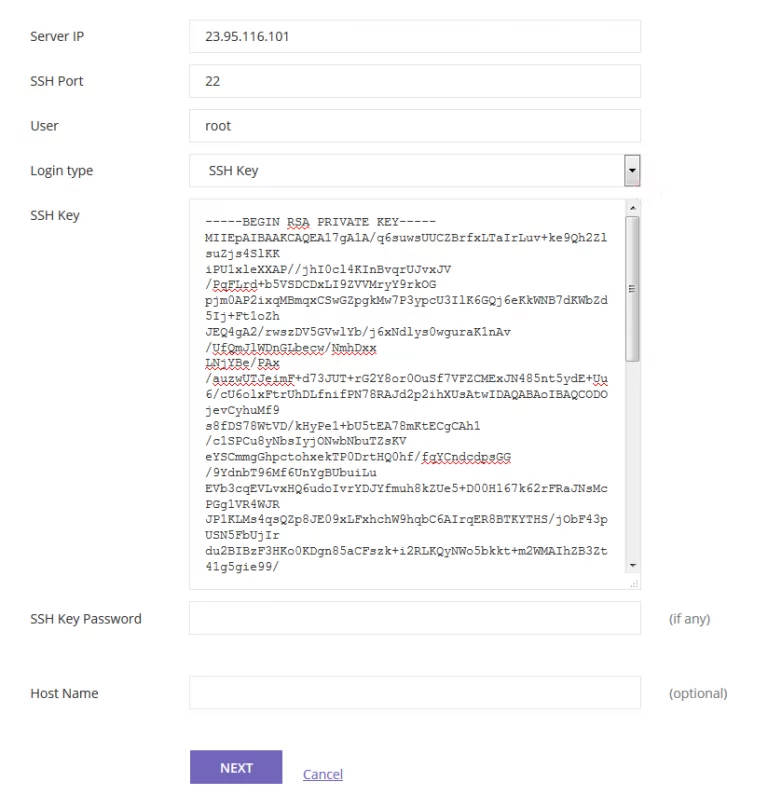
Task: Click the Server IP input field
Action: pyautogui.click(x=415, y=37)
